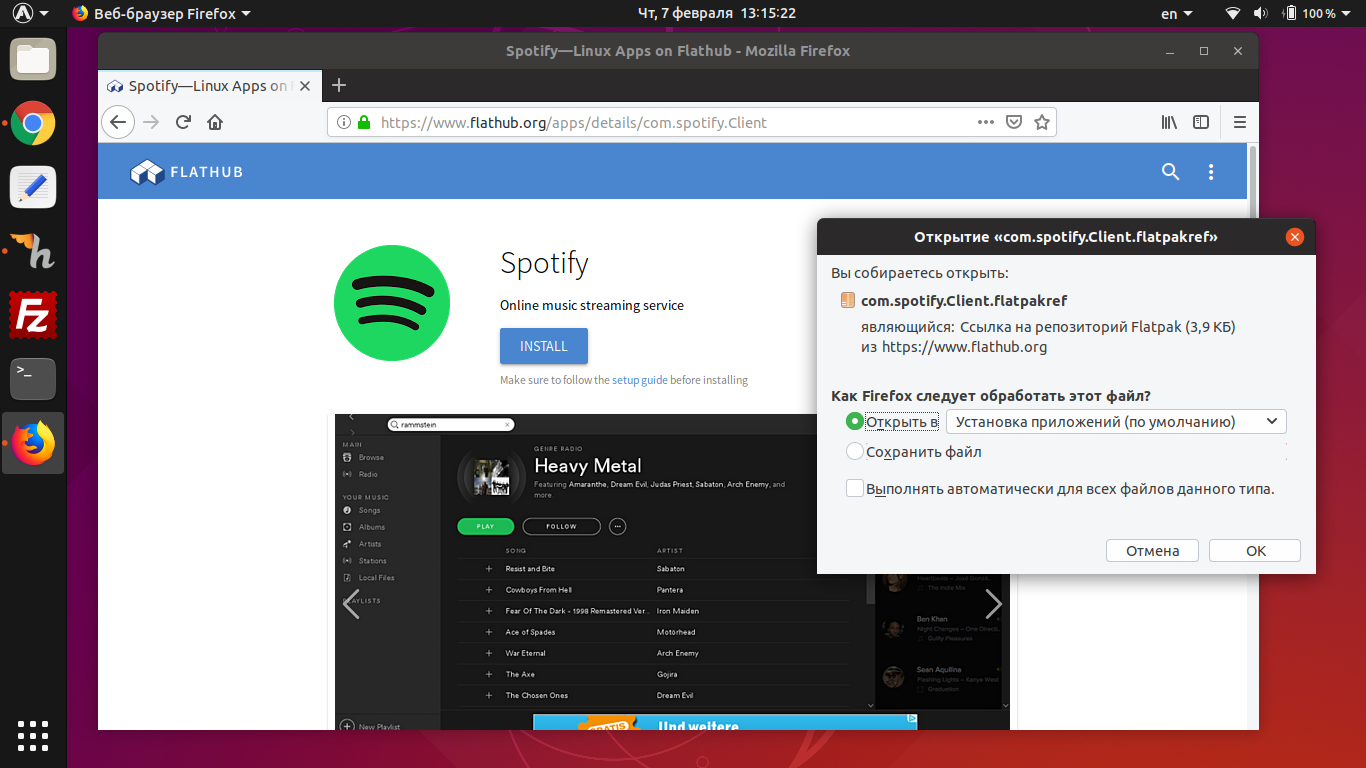Bookmark this page with star icon

click(1042, 122)
